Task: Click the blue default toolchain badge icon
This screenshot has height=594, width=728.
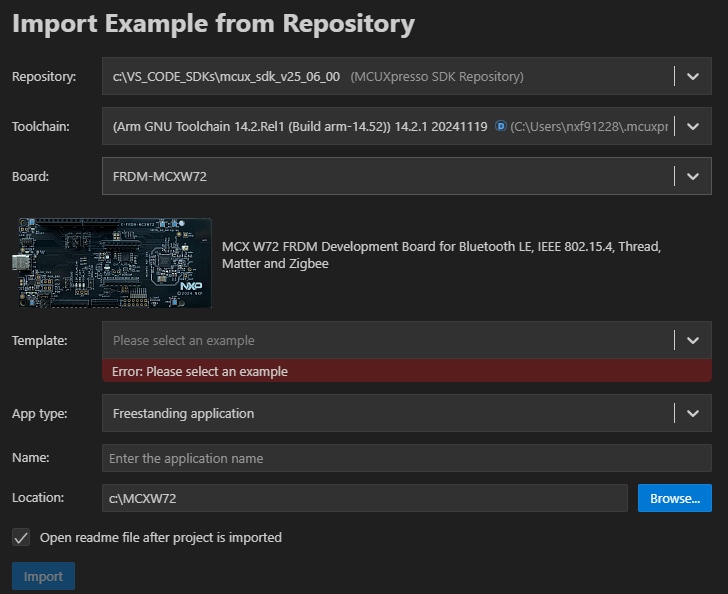Action: [x=500, y=126]
